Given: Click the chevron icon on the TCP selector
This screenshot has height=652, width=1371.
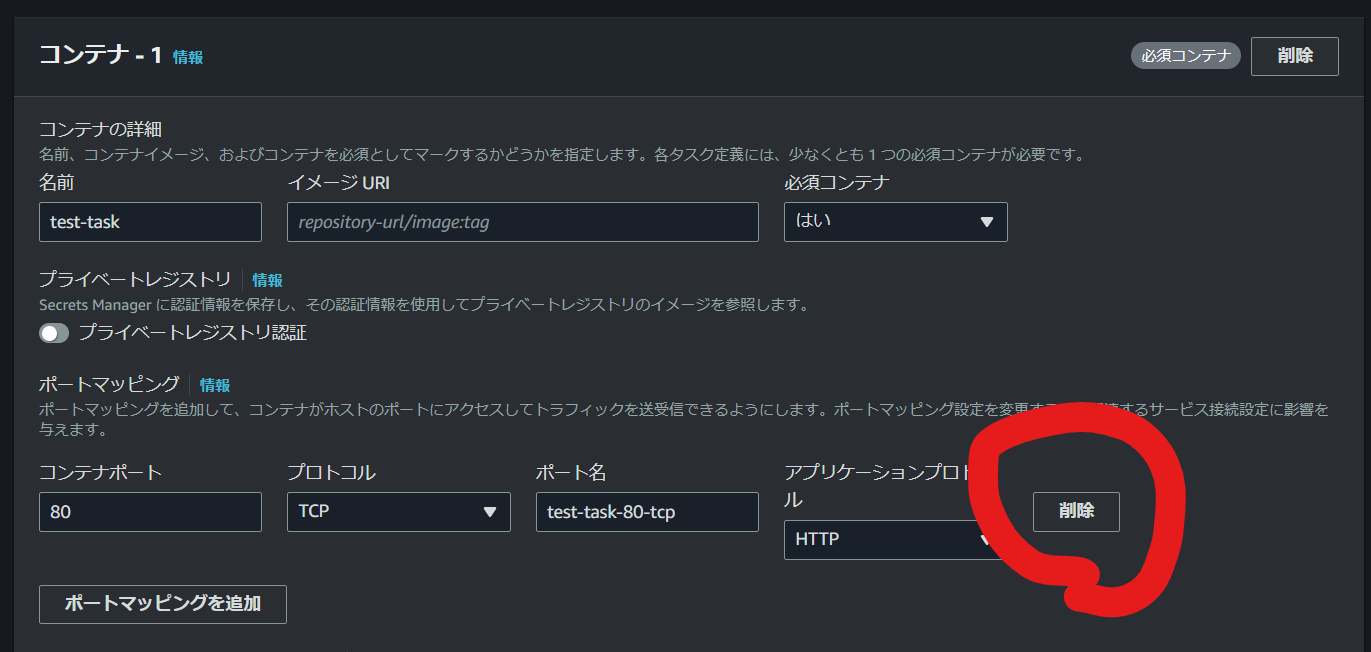Looking at the screenshot, I should click(489, 511).
